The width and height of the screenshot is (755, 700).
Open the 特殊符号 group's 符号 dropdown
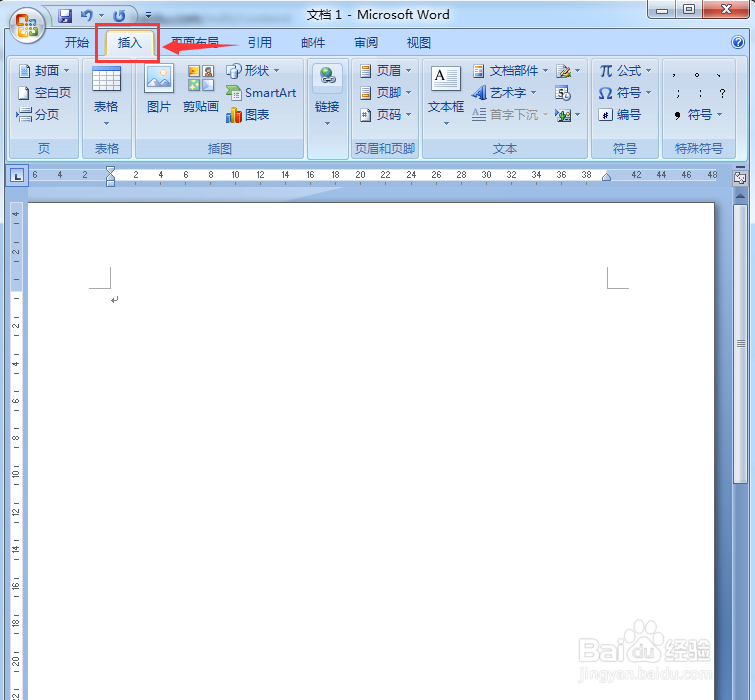click(699, 115)
